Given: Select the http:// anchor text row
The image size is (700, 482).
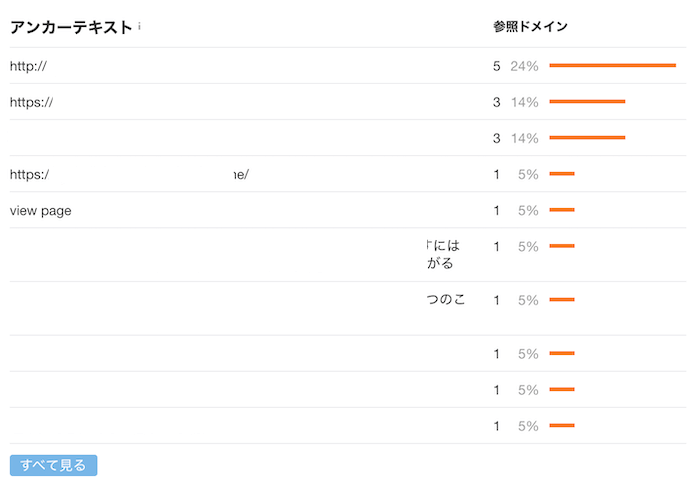Looking at the screenshot, I should pyautogui.click(x=348, y=66).
